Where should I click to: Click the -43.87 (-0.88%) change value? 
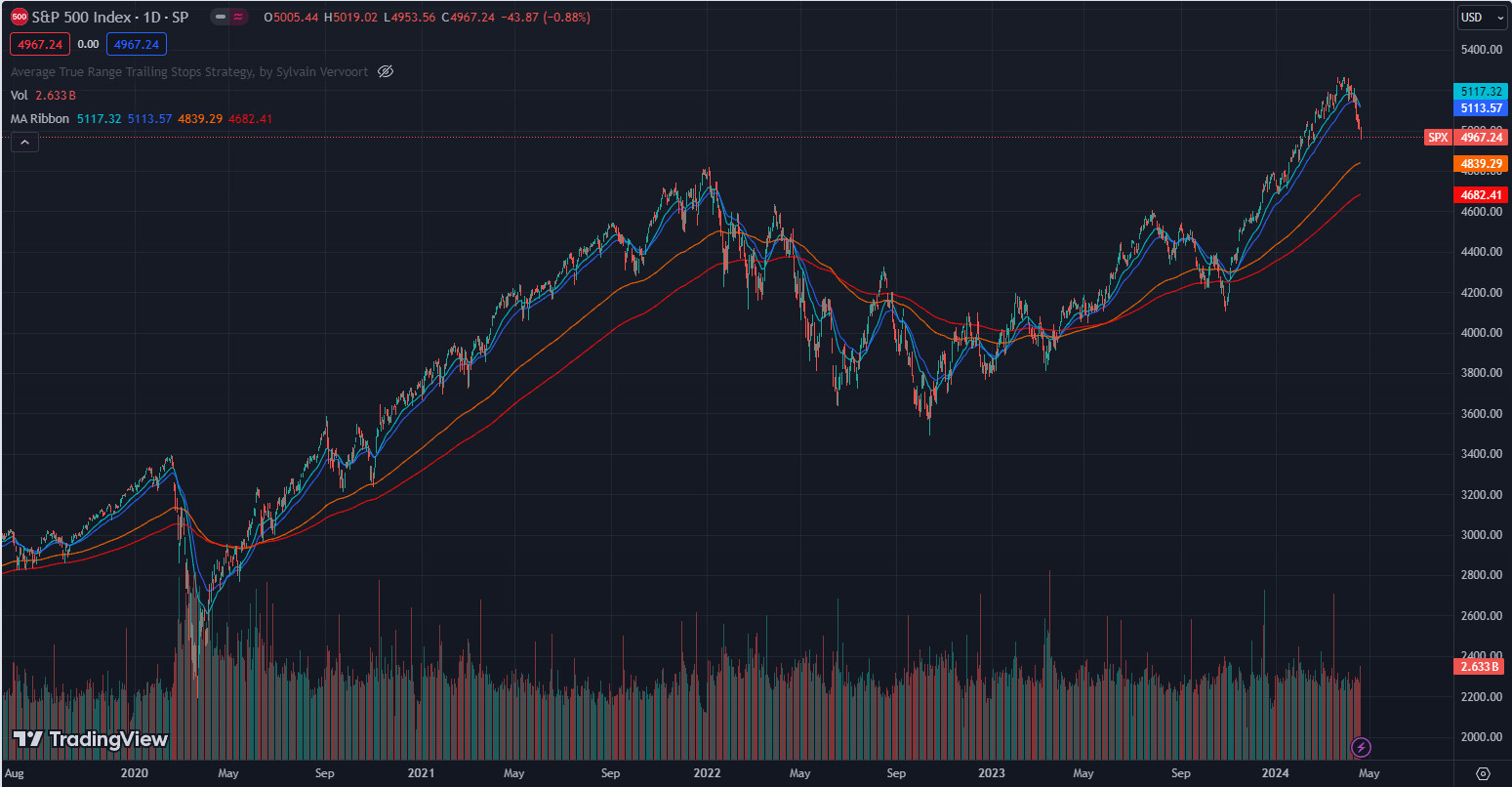[545, 18]
